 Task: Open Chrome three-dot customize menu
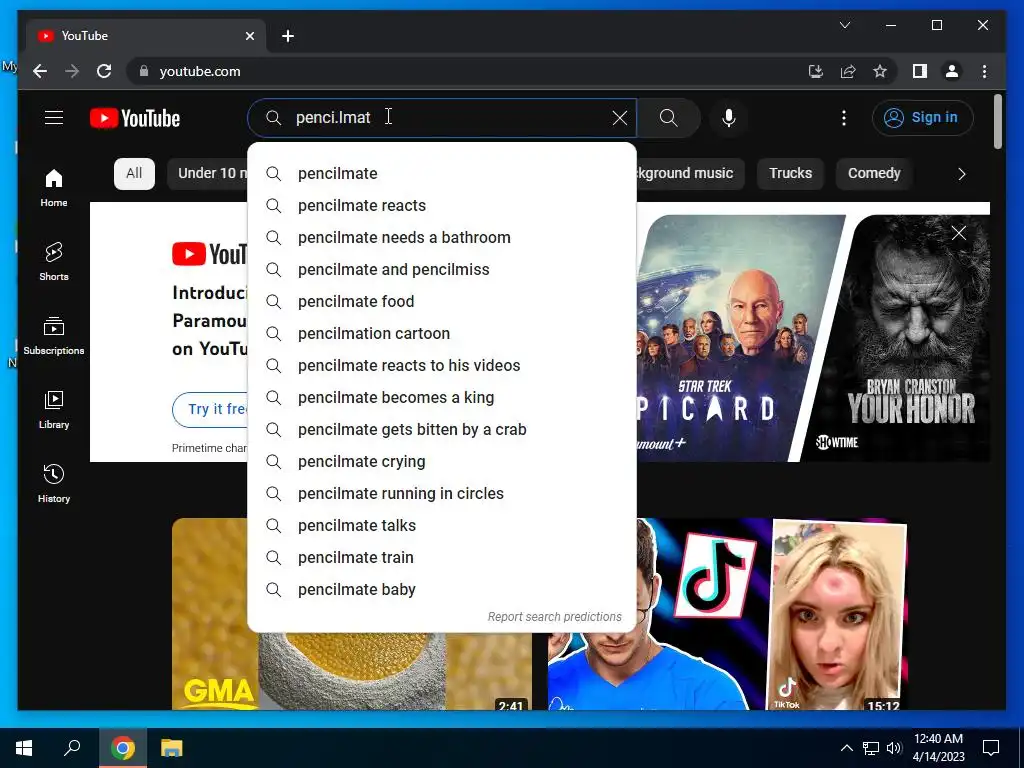(984, 71)
